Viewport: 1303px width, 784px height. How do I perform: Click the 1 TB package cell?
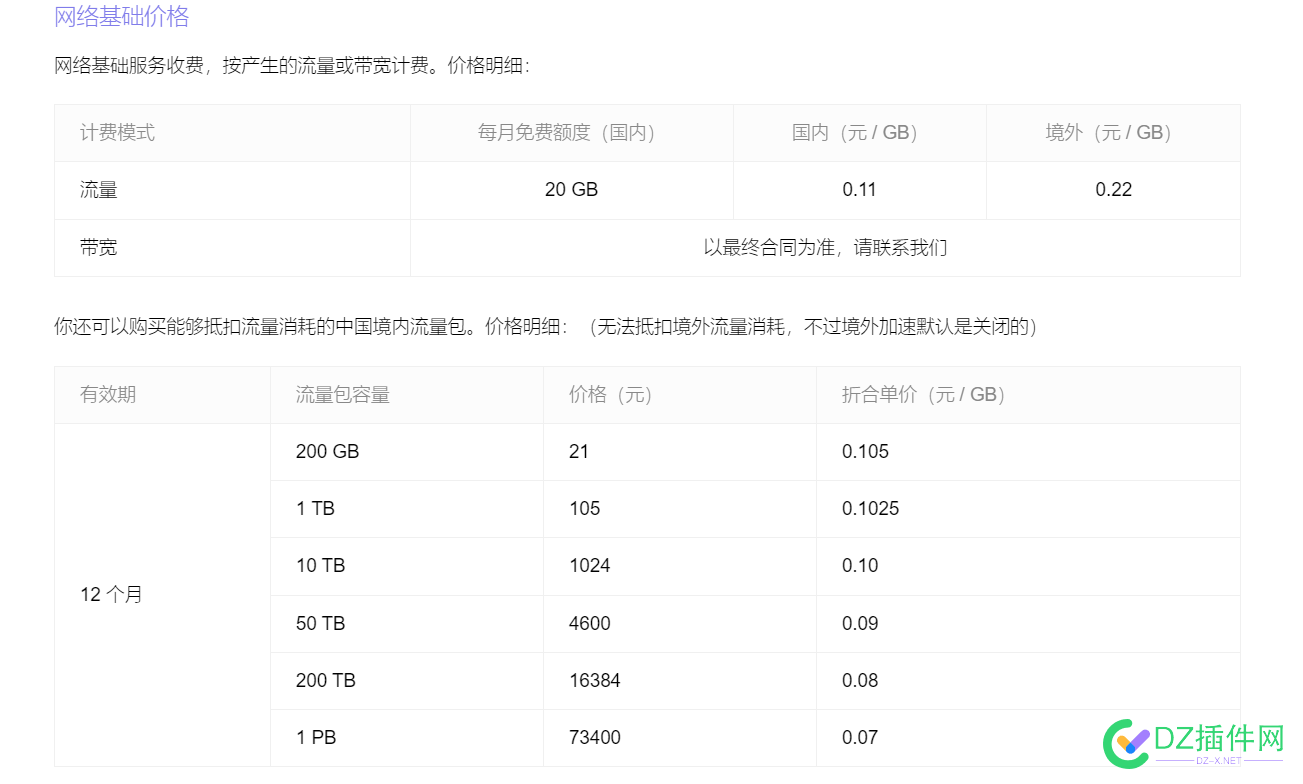pos(407,509)
